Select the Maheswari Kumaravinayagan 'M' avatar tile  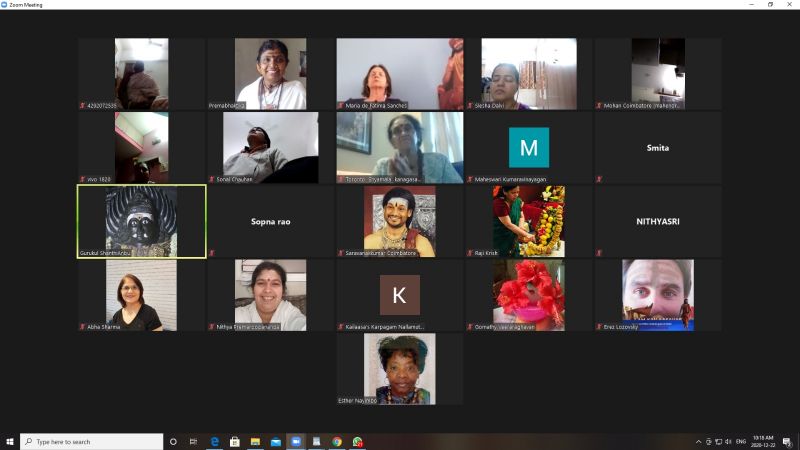point(528,147)
